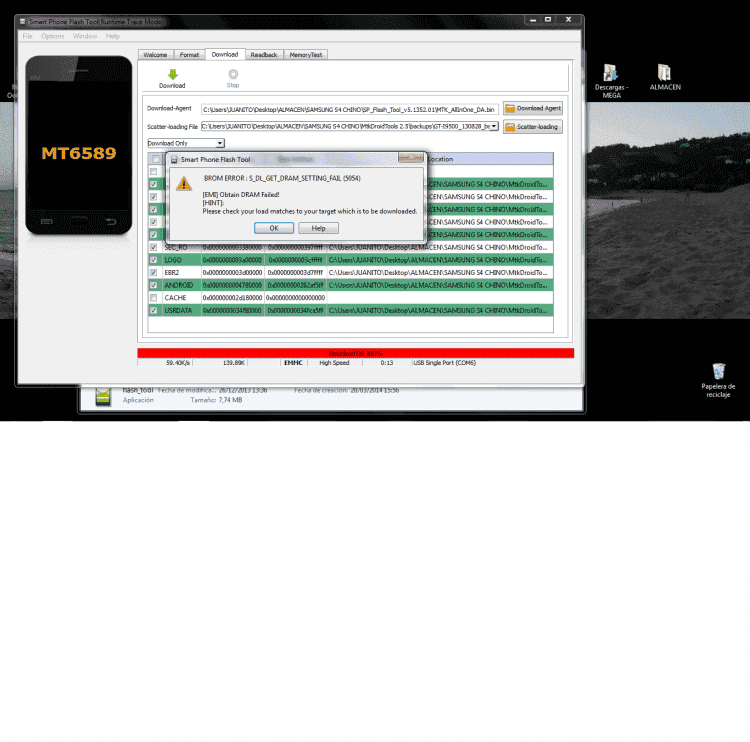Image resolution: width=750 pixels, height=742 pixels.
Task: Click the Download Agent folder button
Action: (533, 108)
